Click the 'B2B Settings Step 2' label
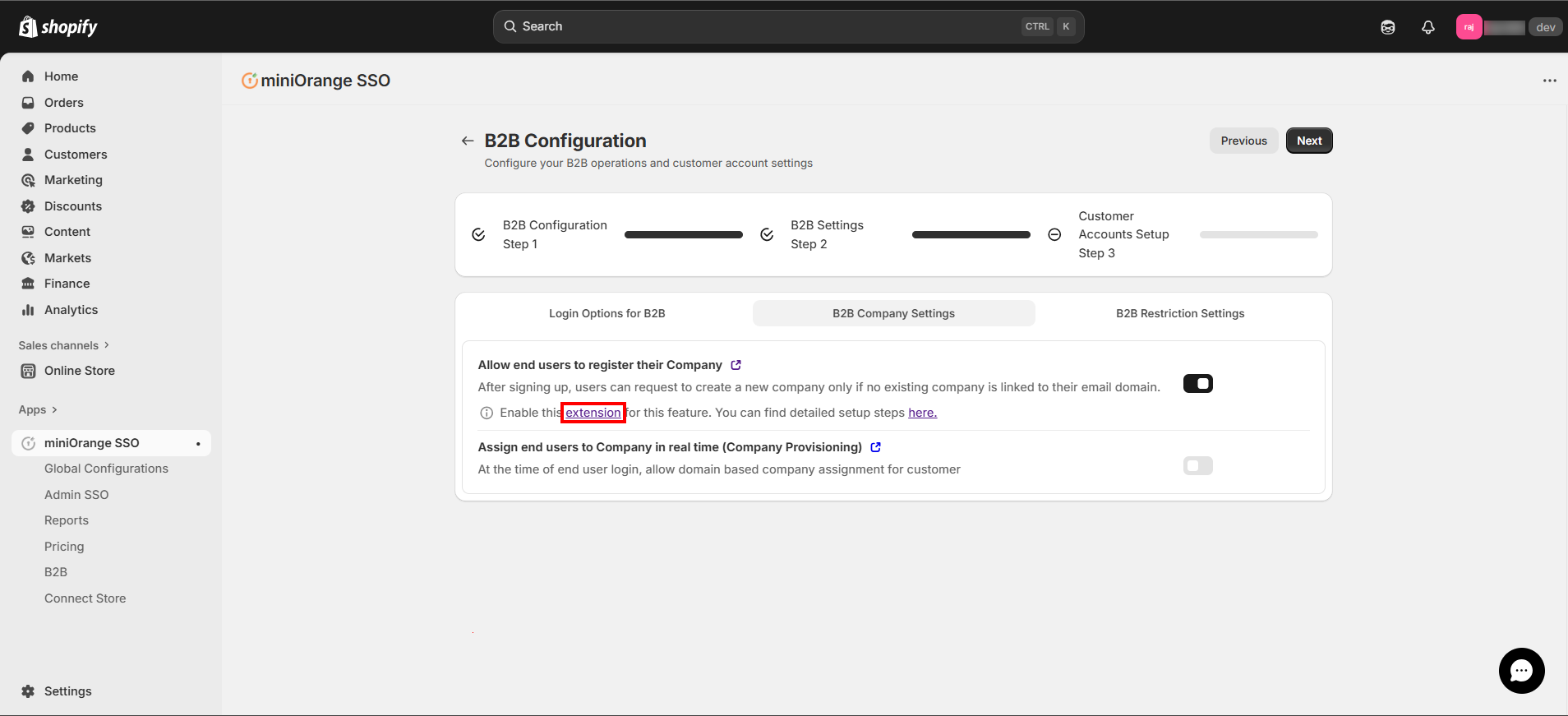 [x=827, y=235]
